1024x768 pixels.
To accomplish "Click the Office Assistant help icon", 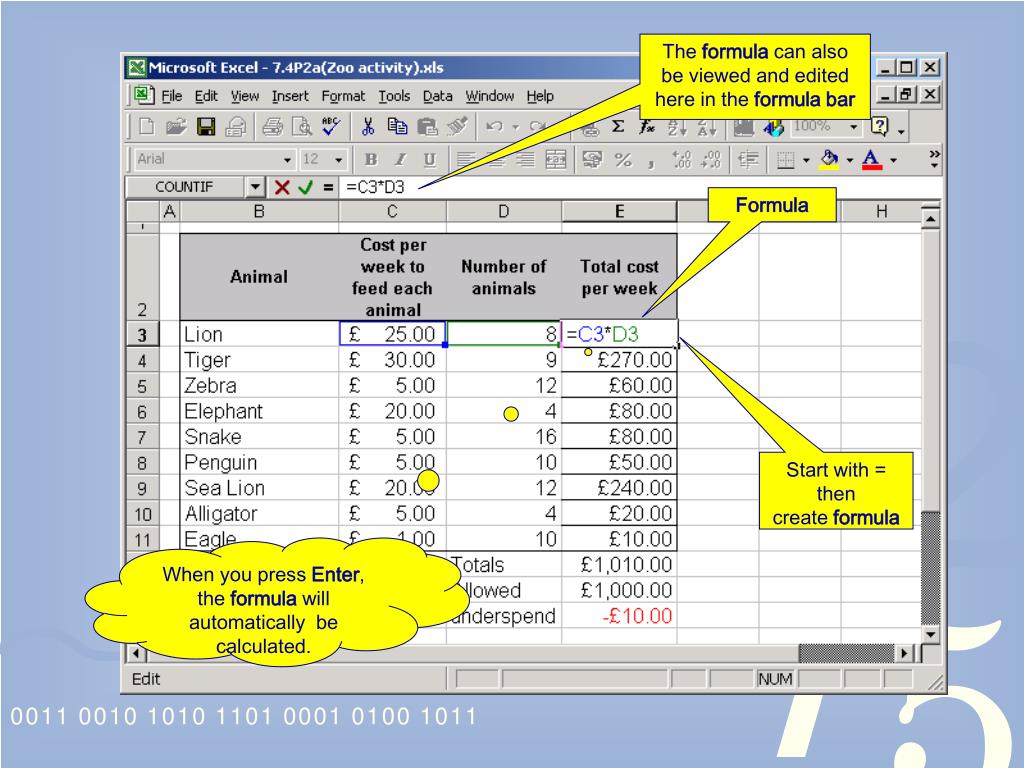I will pos(880,126).
